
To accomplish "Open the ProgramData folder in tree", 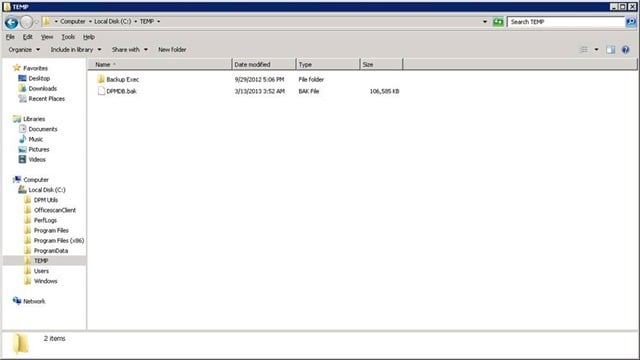I will 51,251.
